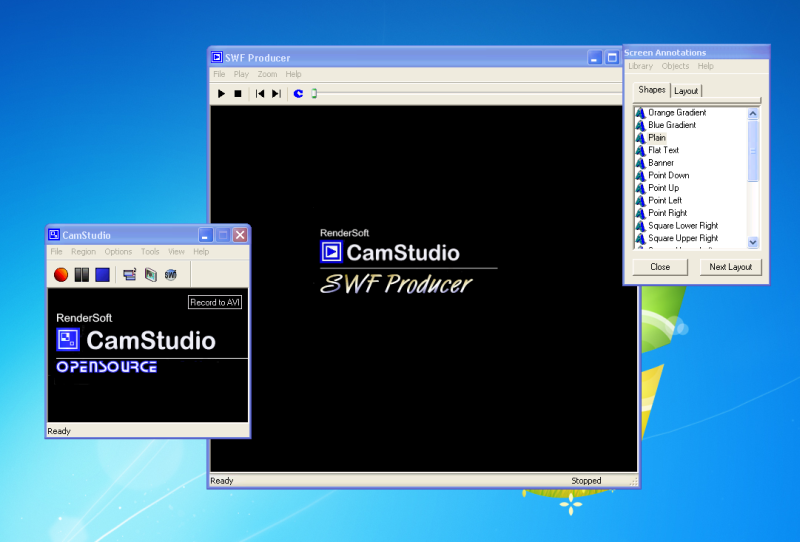
Task: Maximize the SWF Producer window
Action: pyautogui.click(x=612, y=58)
